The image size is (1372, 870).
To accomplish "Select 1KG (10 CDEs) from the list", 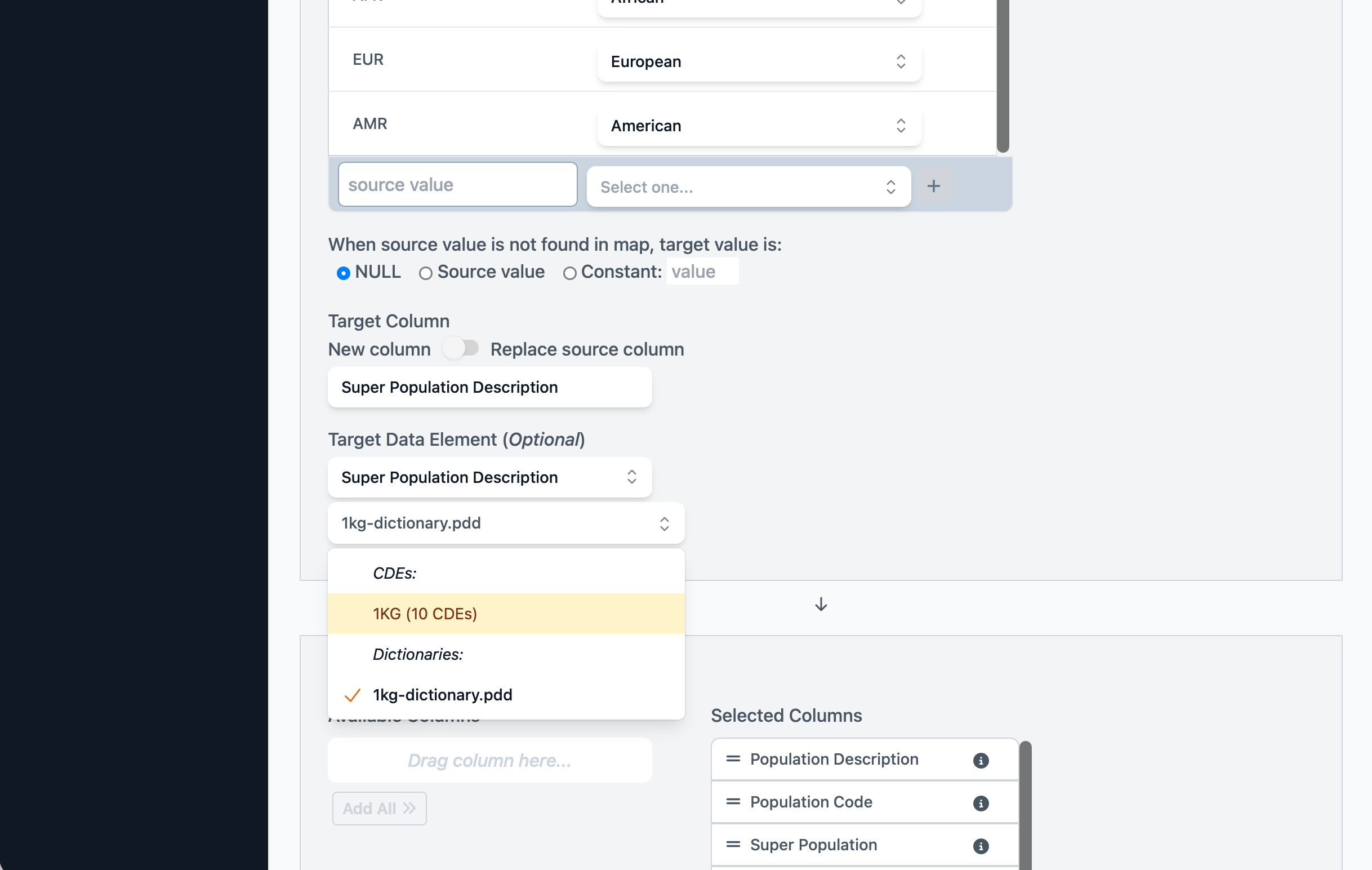I will 425,614.
